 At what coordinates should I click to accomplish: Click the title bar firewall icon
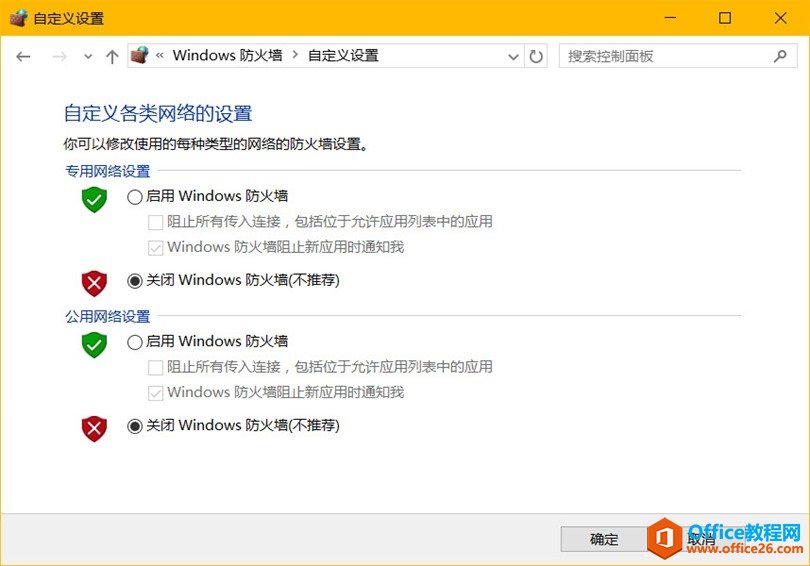(18, 18)
